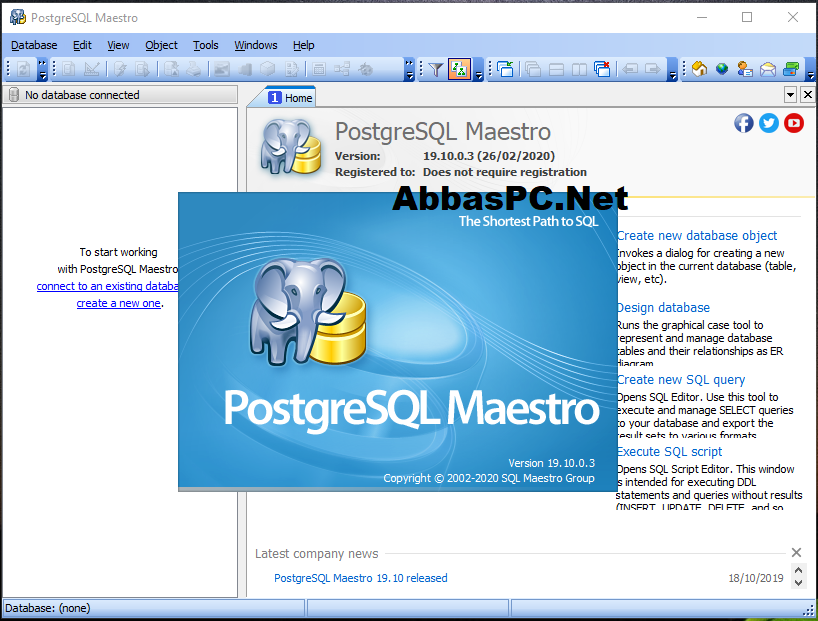The height and width of the screenshot is (621, 818).
Task: Click the No database connected header bar
Action: click(120, 95)
